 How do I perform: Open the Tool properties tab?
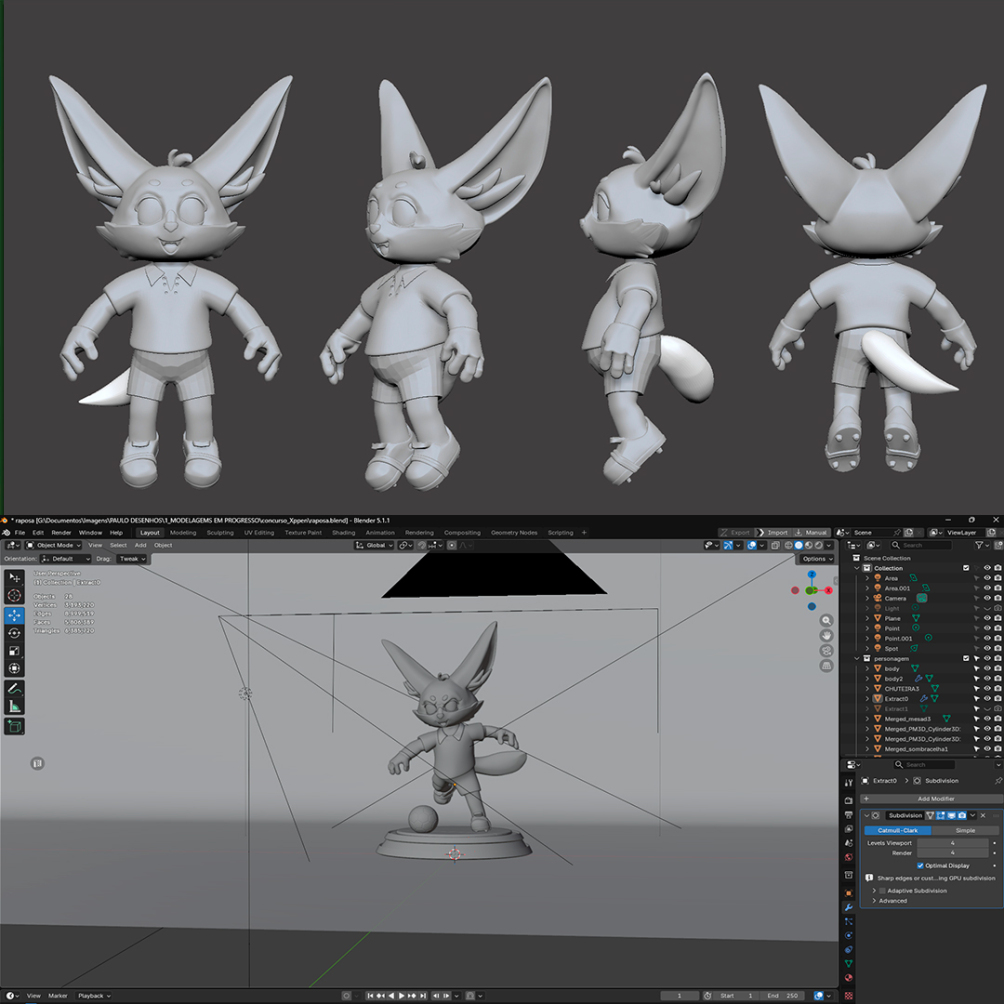click(848, 782)
